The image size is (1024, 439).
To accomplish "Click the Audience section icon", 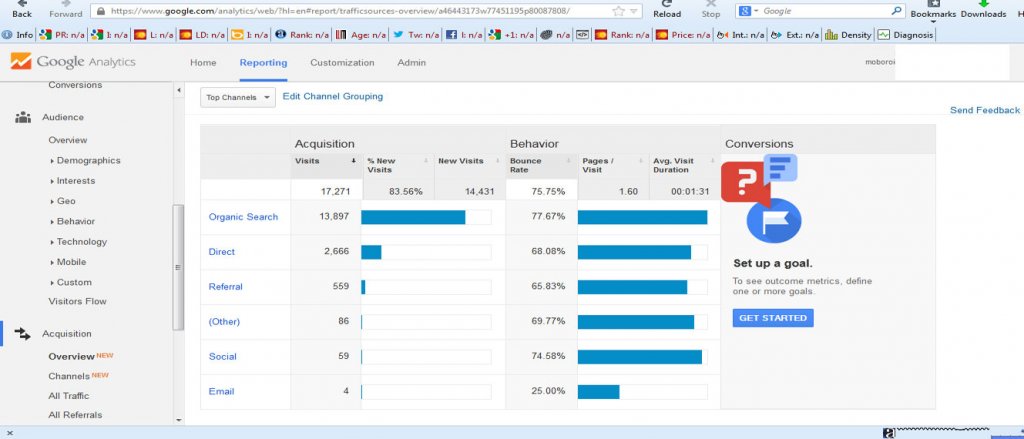I will 23,118.
